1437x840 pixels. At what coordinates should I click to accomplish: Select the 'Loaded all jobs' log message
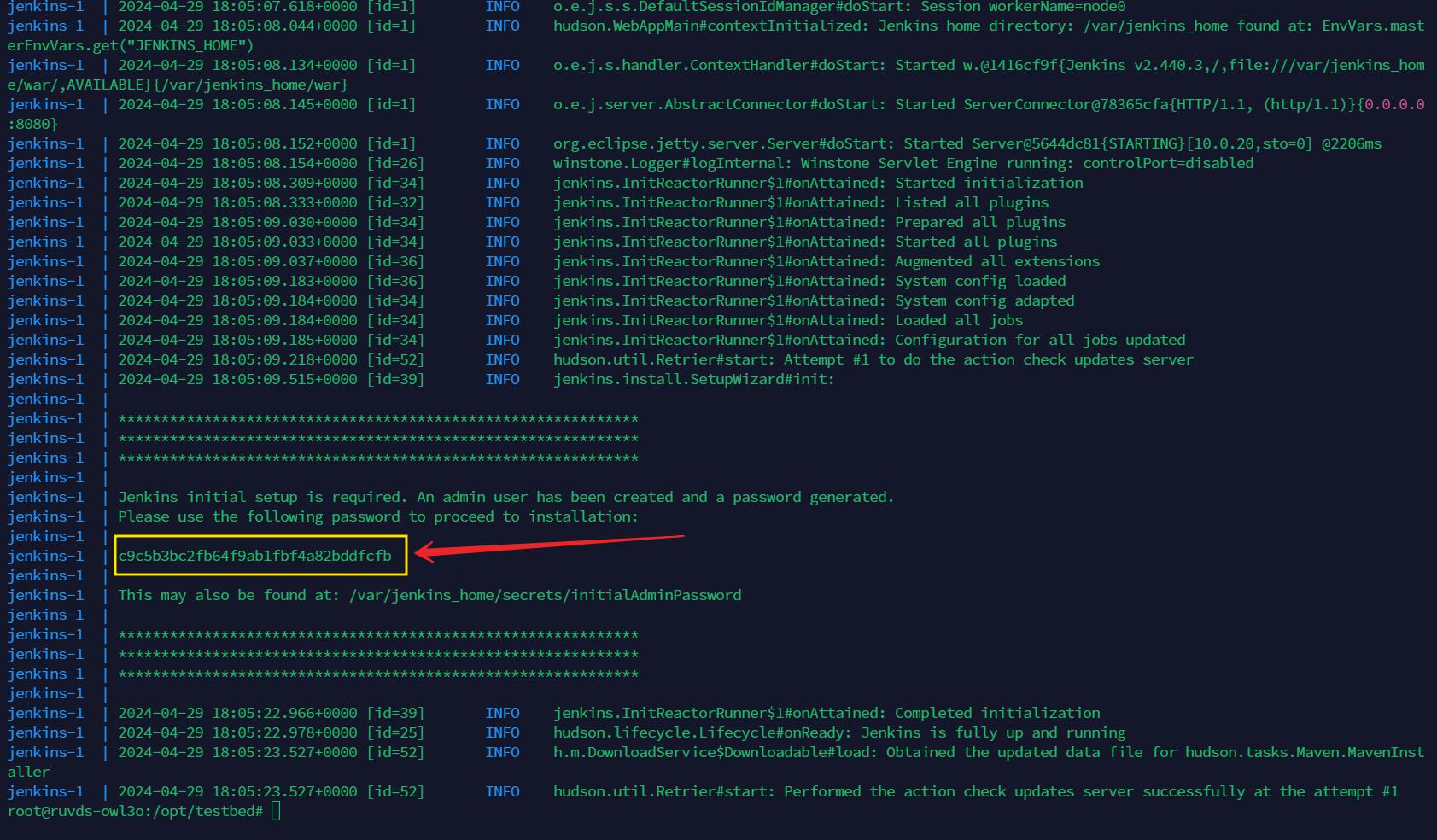(x=959, y=320)
